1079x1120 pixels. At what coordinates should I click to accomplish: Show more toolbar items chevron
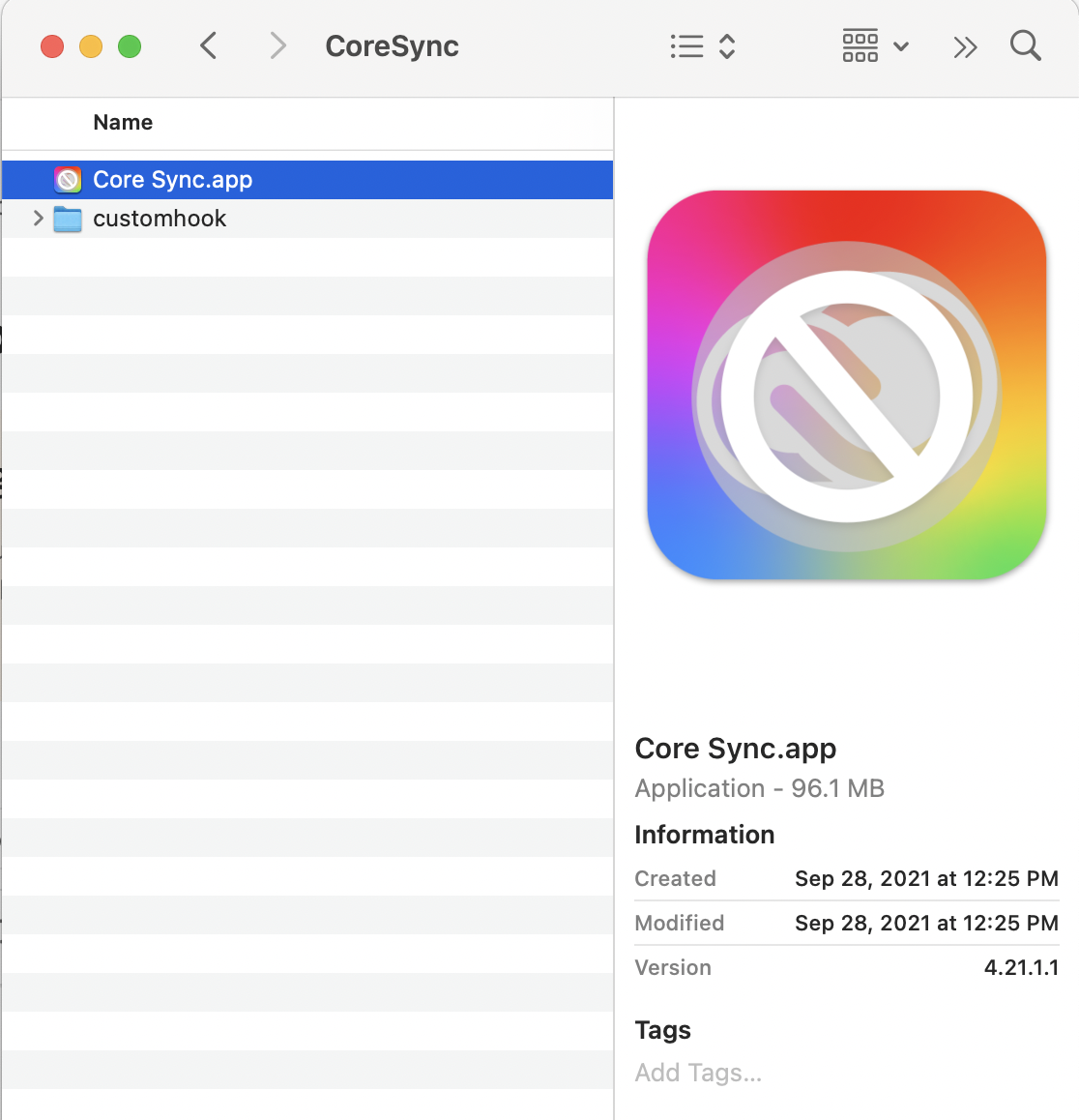coord(965,46)
